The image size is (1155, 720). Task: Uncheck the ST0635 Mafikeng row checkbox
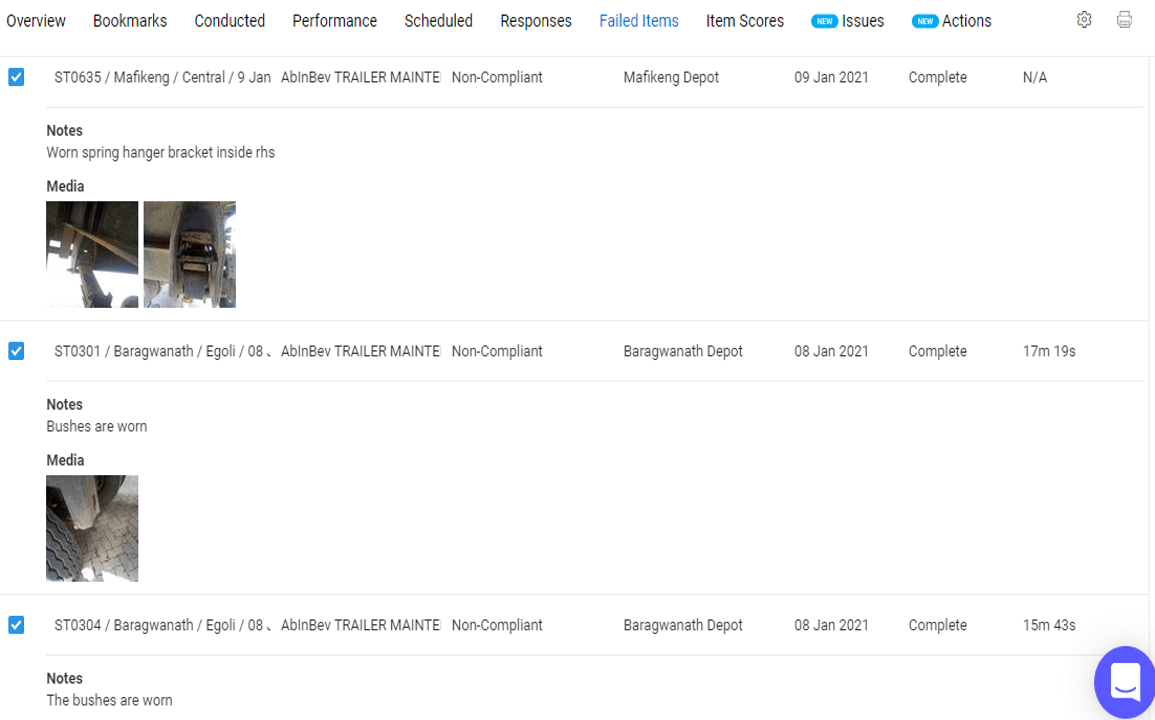pos(16,77)
